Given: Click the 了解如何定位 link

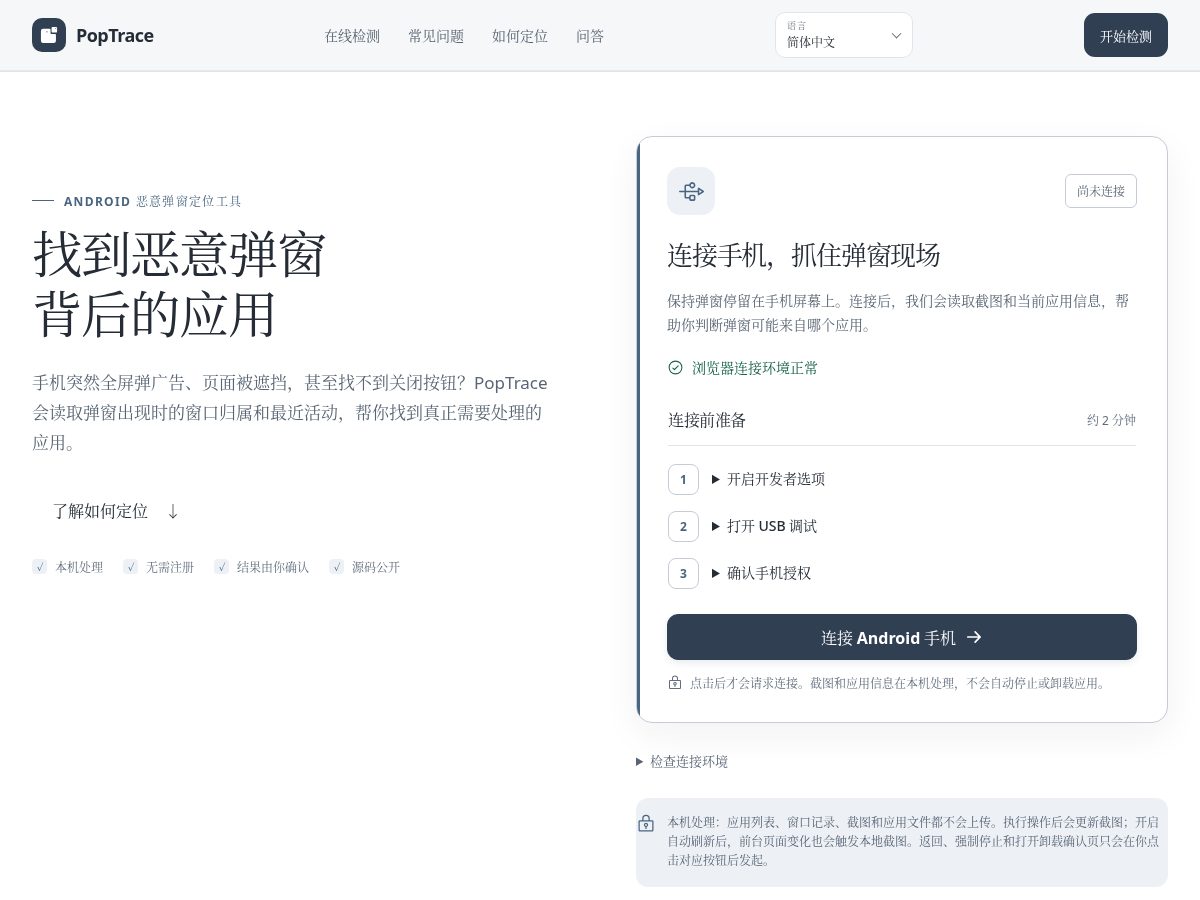Looking at the screenshot, I should (116, 511).
